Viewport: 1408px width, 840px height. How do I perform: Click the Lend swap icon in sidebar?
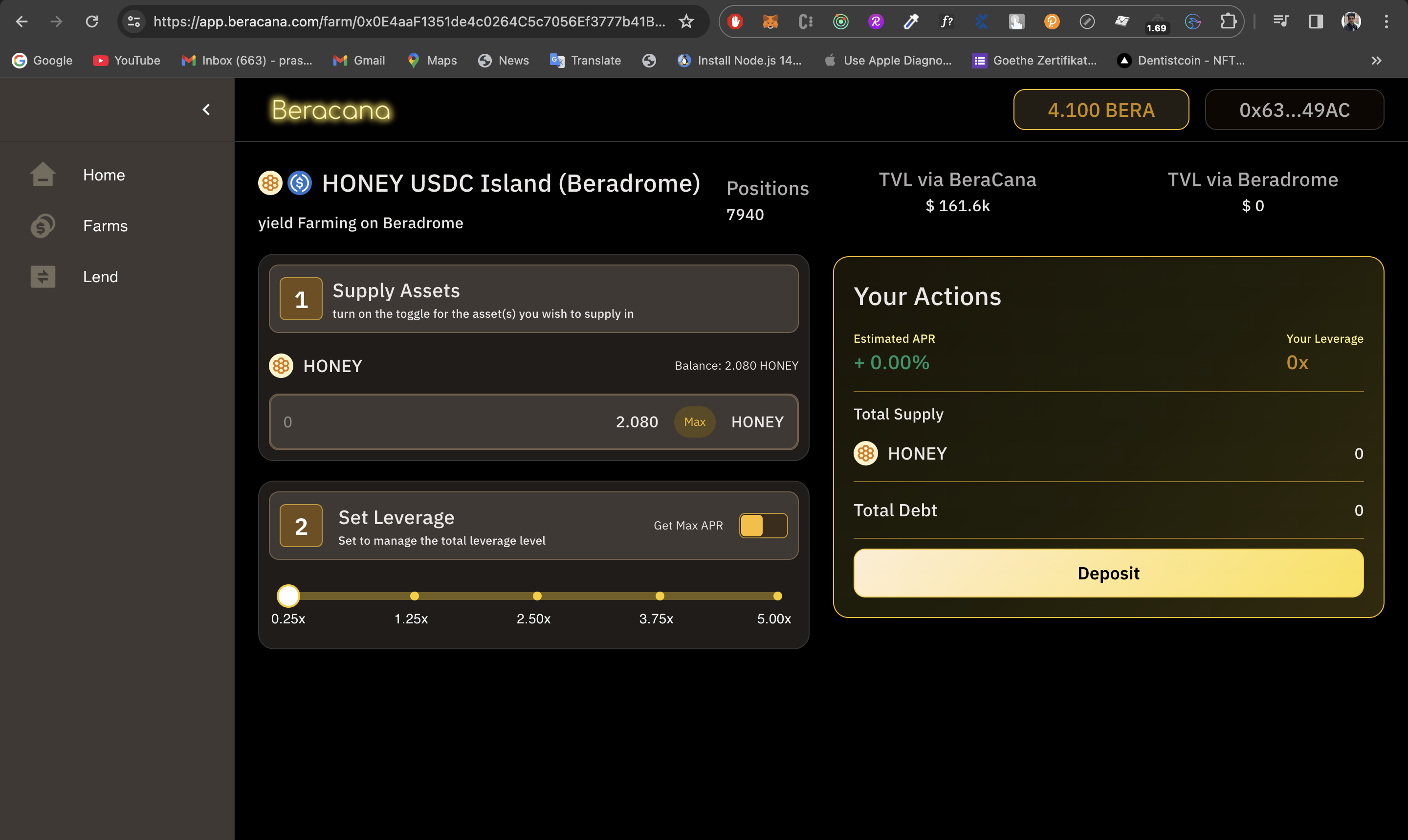click(43, 277)
